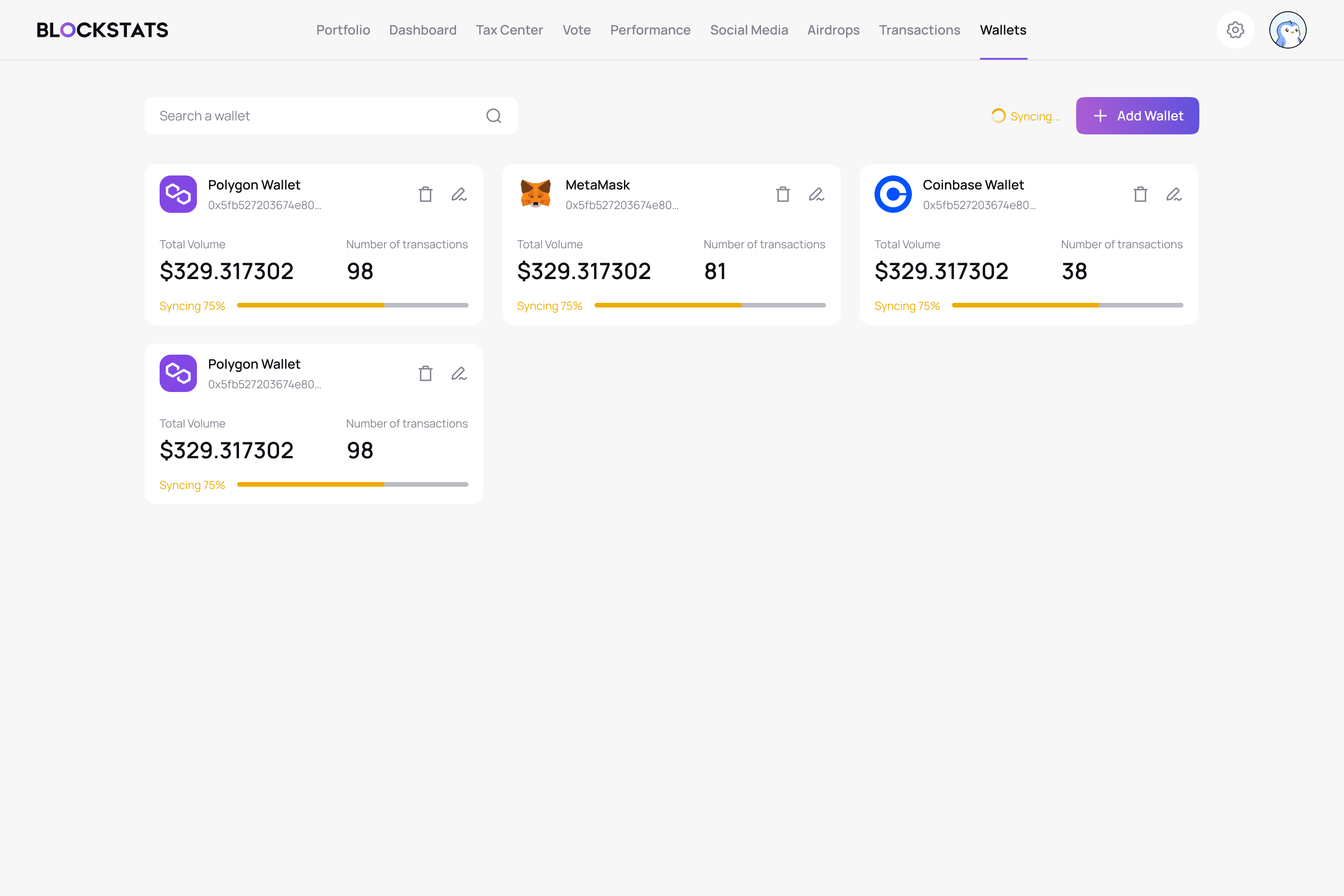The image size is (1344, 896).
Task: Delete the first Polygon Wallet via trash icon
Action: click(425, 194)
